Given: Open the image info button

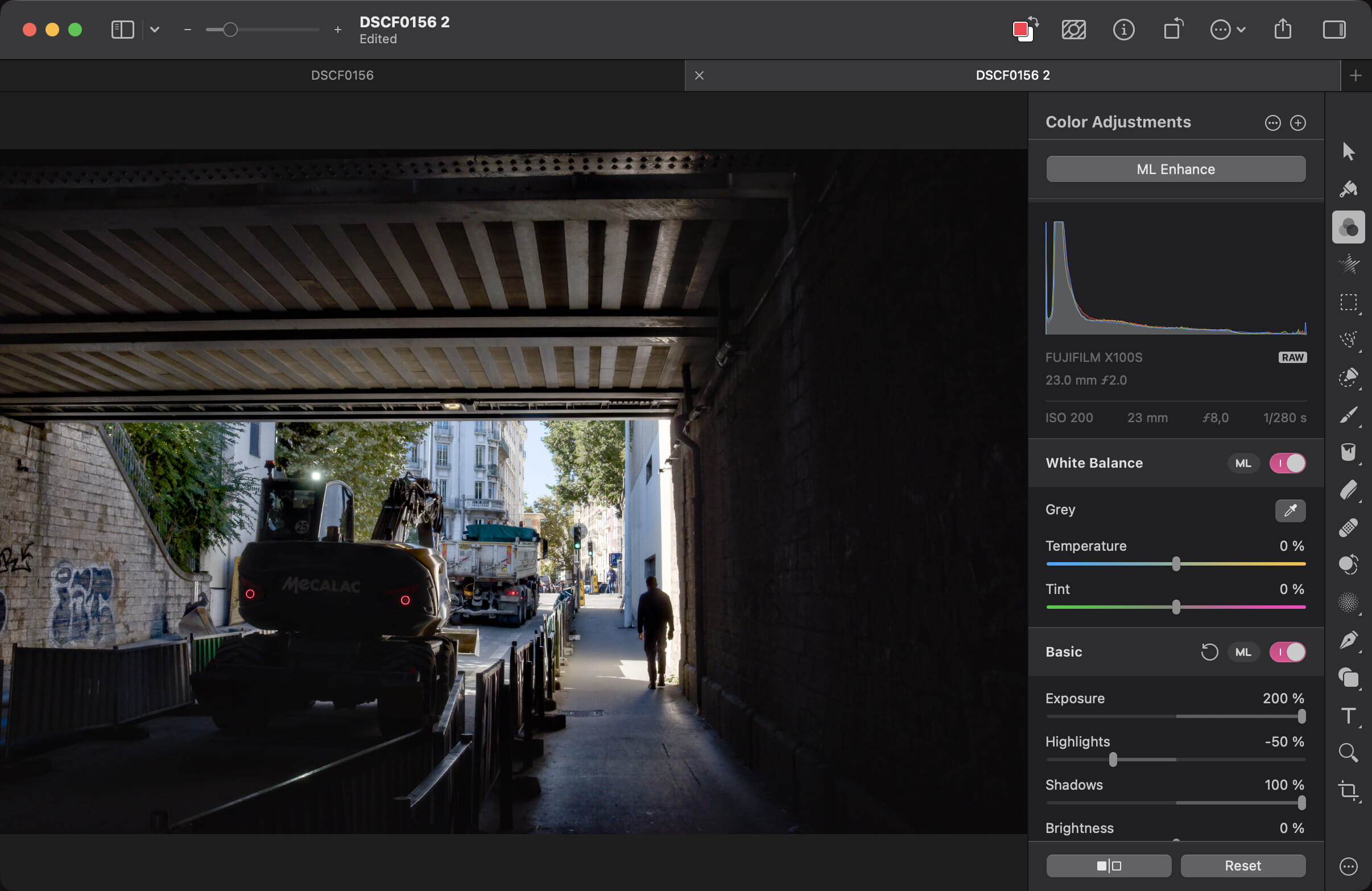Looking at the screenshot, I should (x=1123, y=30).
